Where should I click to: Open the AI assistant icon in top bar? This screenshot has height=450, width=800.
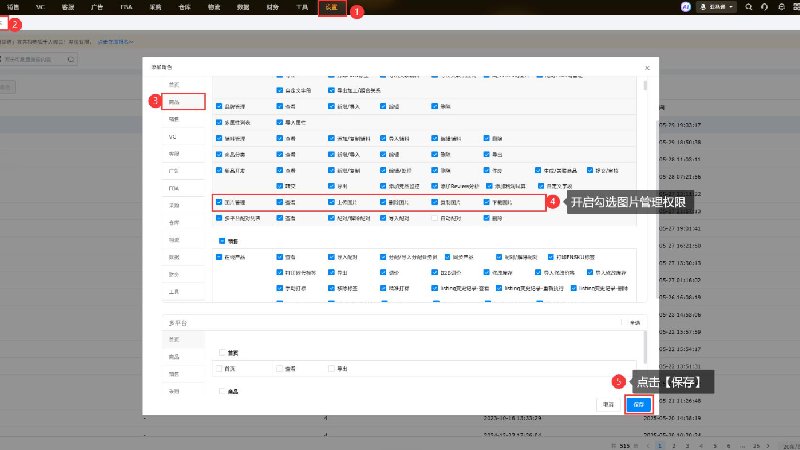pyautogui.click(x=685, y=7)
